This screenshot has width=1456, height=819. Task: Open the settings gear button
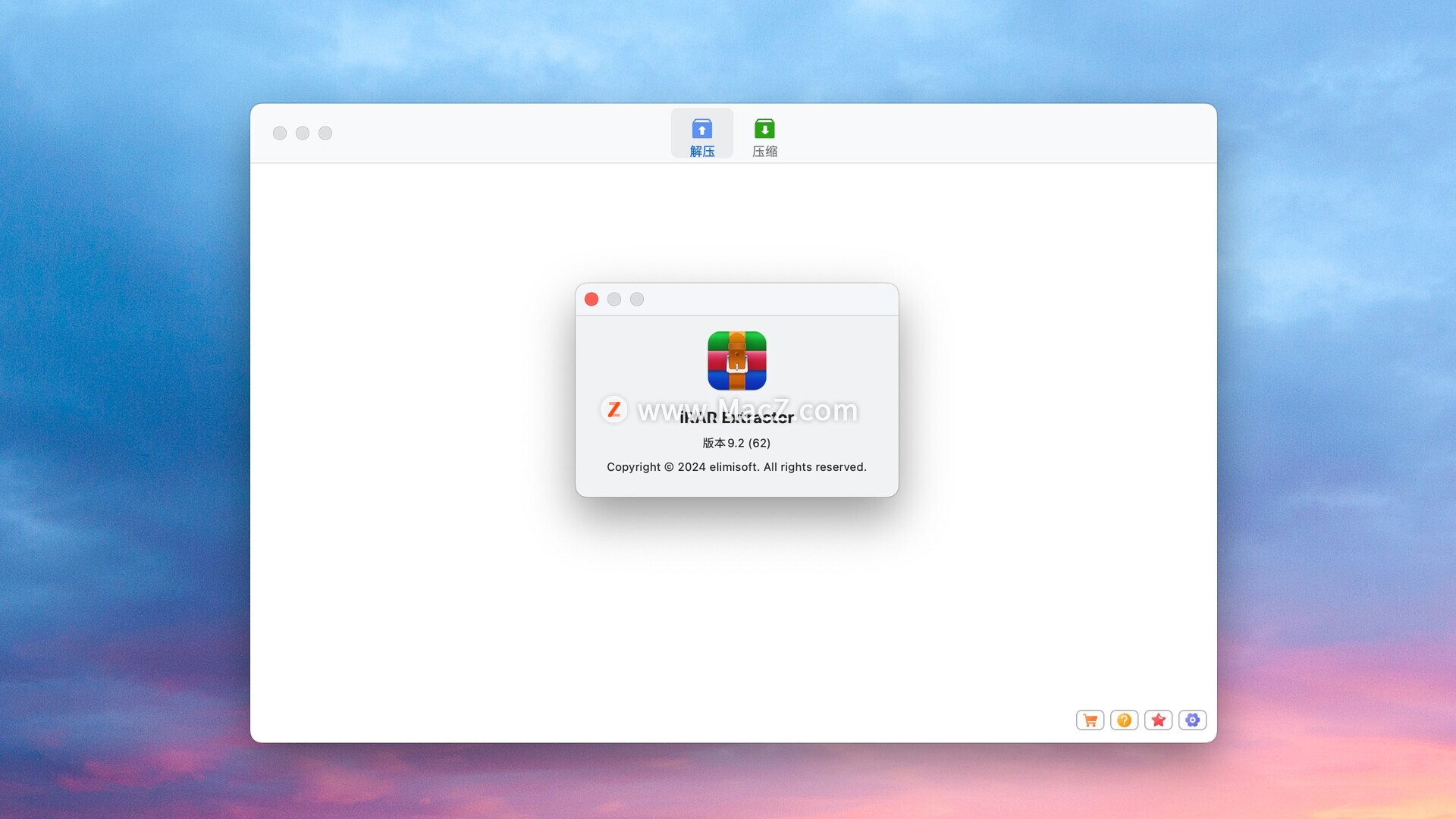(x=1193, y=720)
